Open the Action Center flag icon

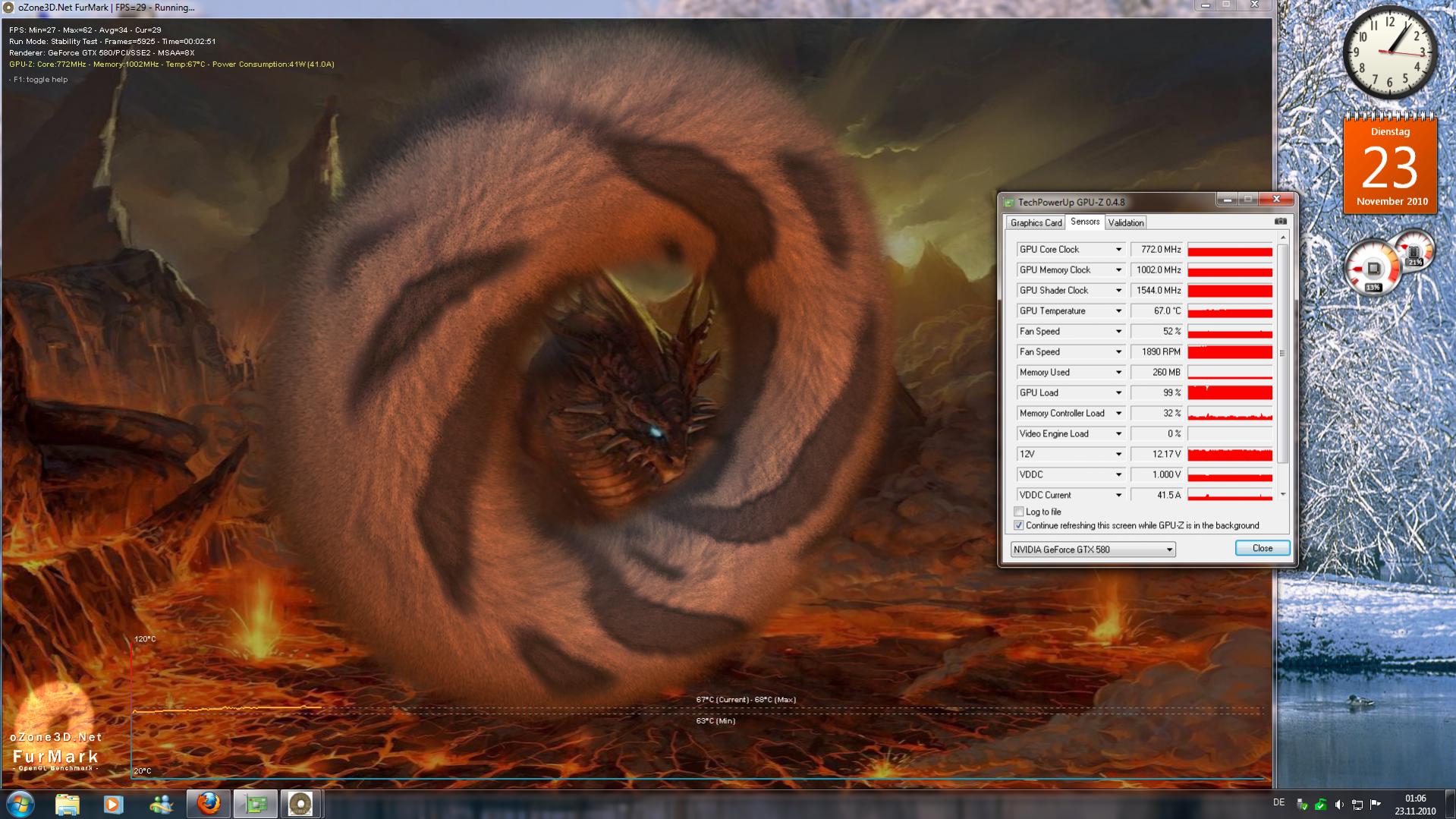click(1376, 805)
